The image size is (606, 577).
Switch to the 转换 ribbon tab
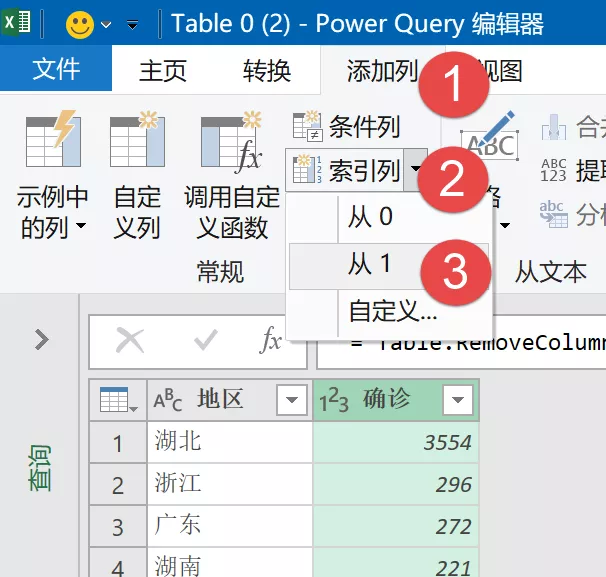[267, 70]
